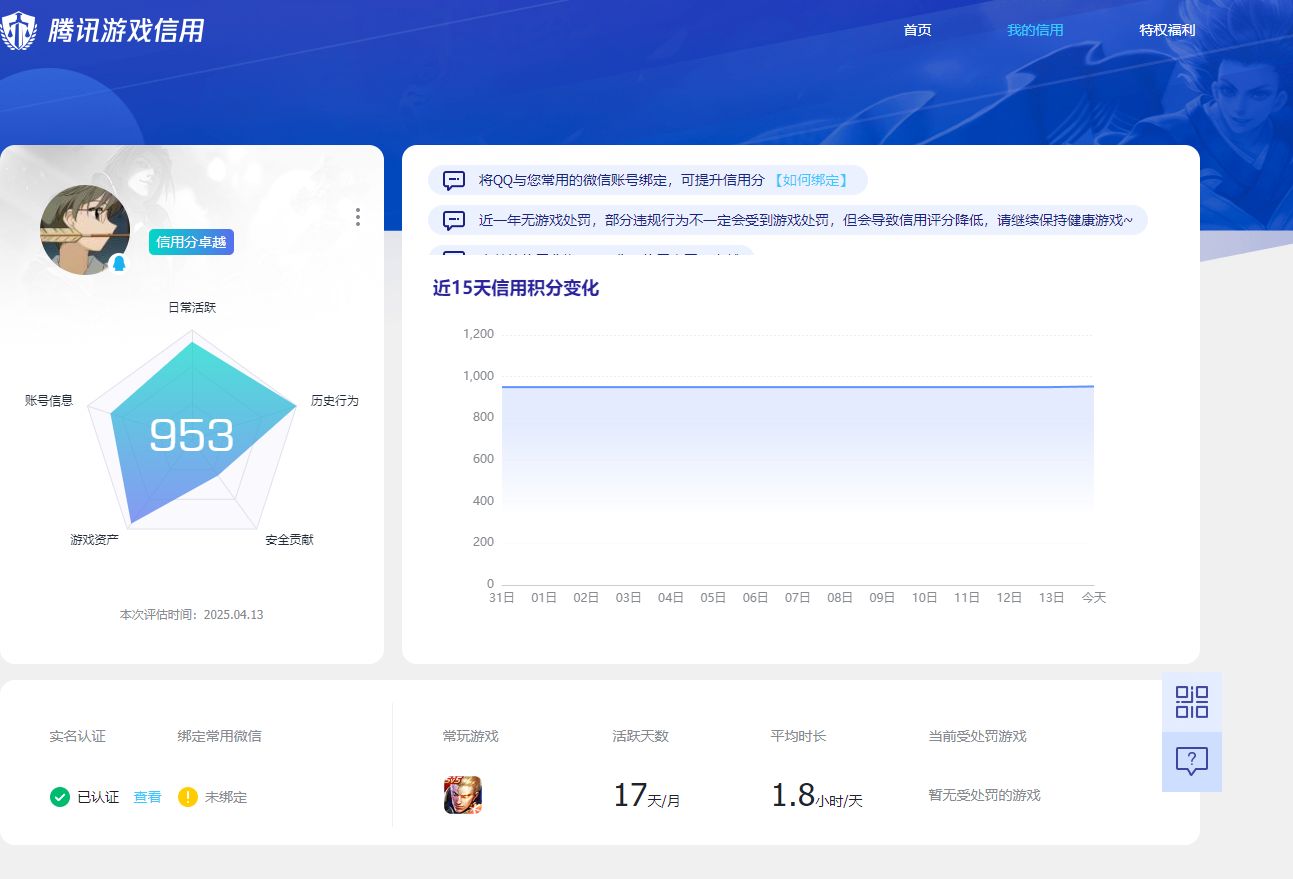Image resolution: width=1293 pixels, height=879 pixels.
Task: Go to the 首页 nav tab
Action: pos(917,30)
